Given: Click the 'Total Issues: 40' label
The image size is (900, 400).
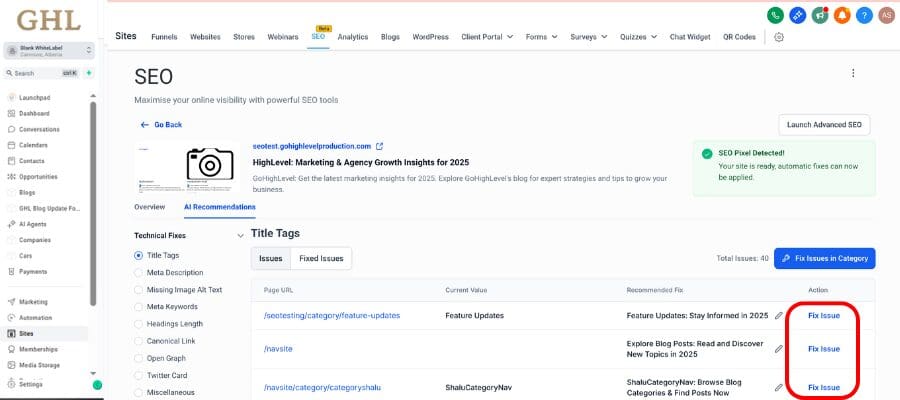Looking at the screenshot, I should (x=742, y=258).
